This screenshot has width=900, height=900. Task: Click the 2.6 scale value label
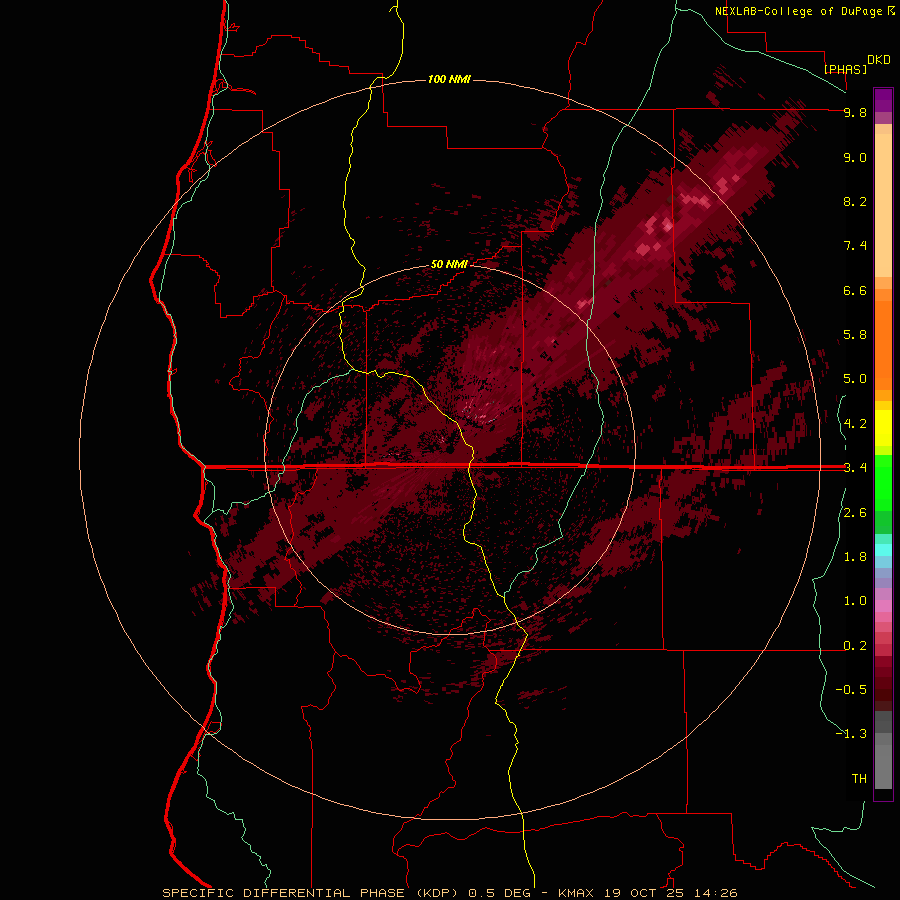pyautogui.click(x=855, y=513)
